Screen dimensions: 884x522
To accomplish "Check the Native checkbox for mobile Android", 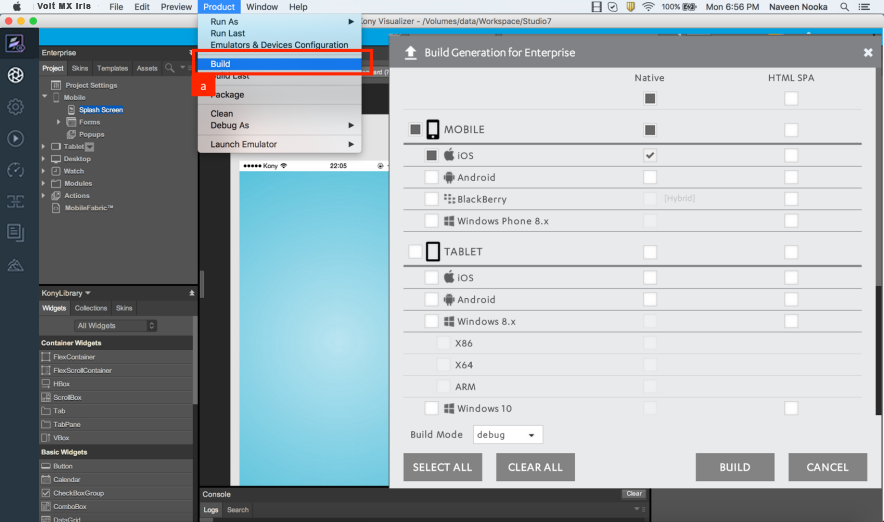I will [649, 177].
